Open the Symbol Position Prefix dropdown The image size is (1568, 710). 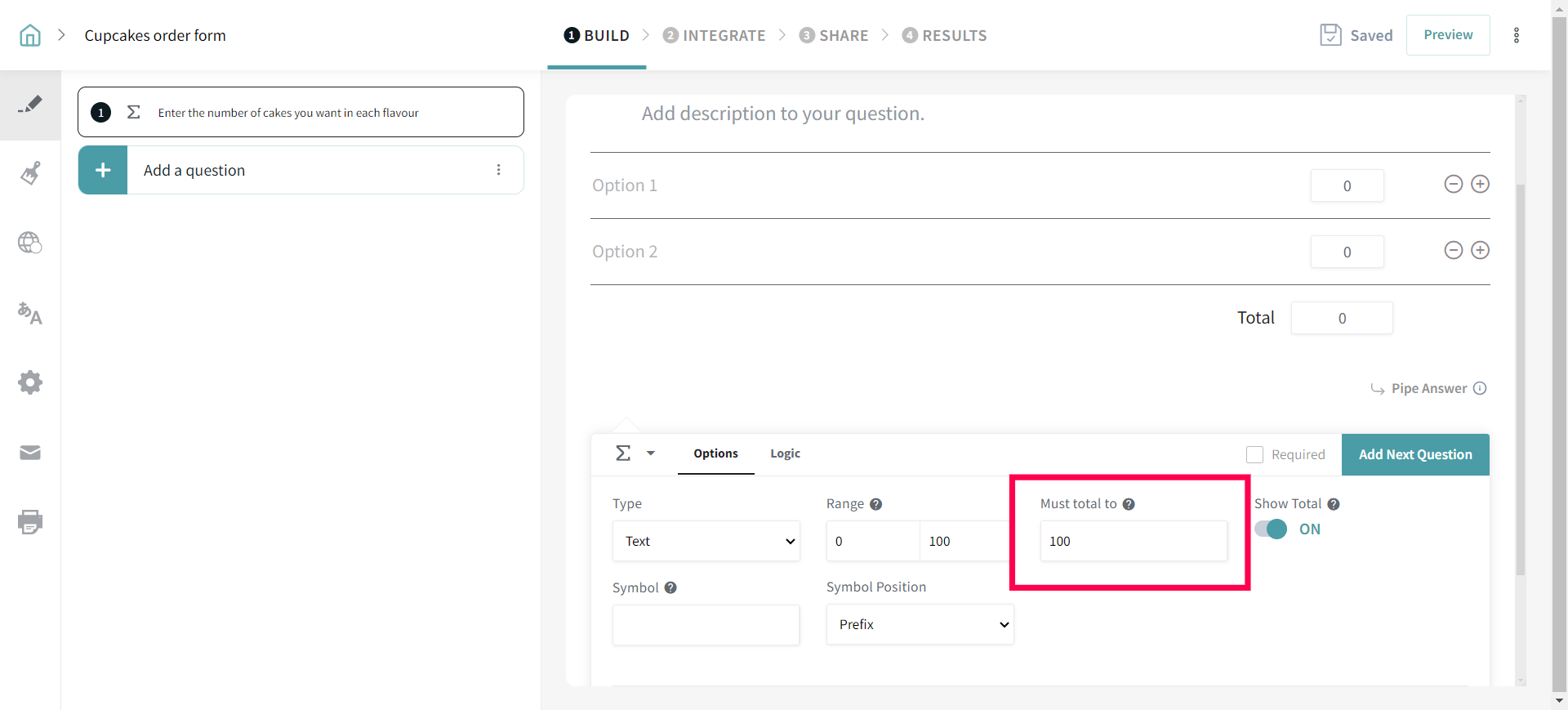pos(920,624)
